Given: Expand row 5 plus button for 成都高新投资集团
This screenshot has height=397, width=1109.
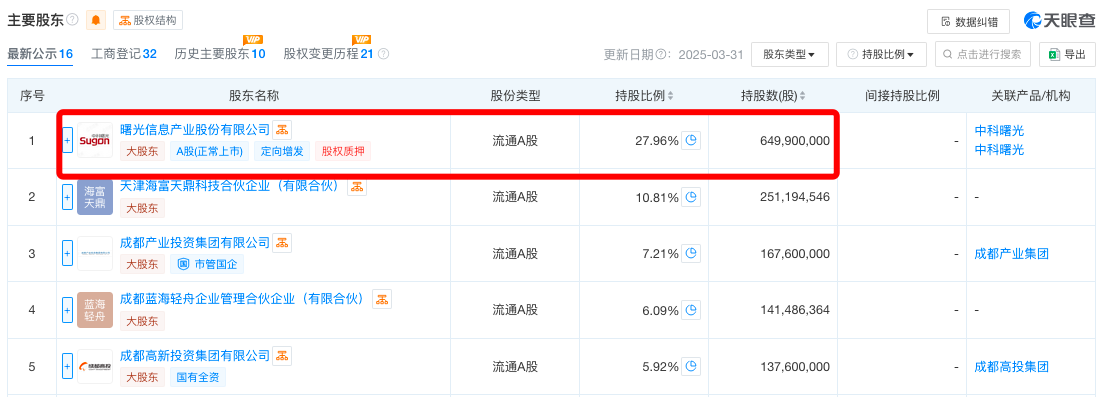Looking at the screenshot, I should 67,367.
